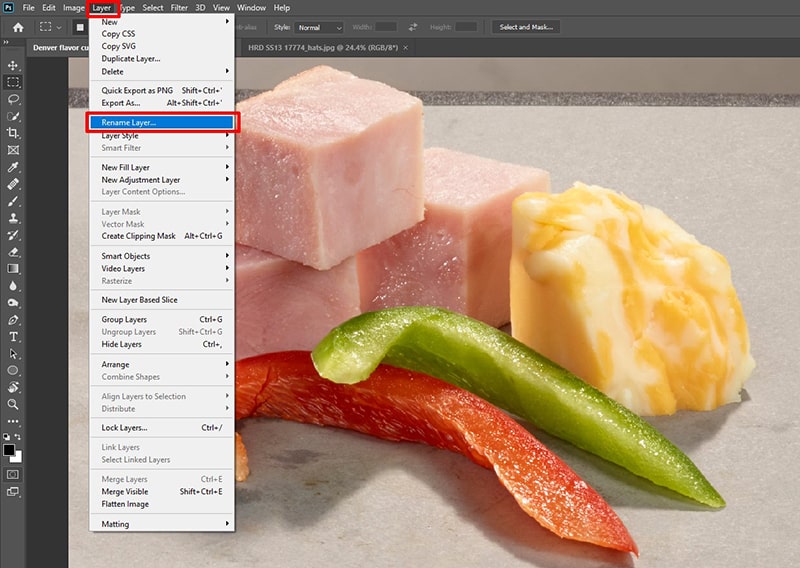Choose Rename Layer from Layer menu
800x568 pixels.
pos(162,122)
